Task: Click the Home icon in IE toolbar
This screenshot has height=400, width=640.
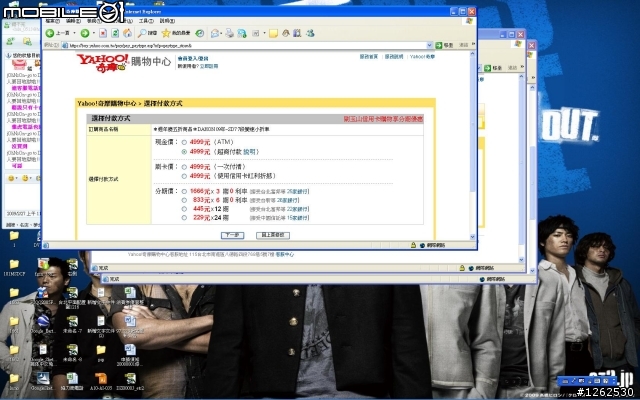Action: [127, 33]
